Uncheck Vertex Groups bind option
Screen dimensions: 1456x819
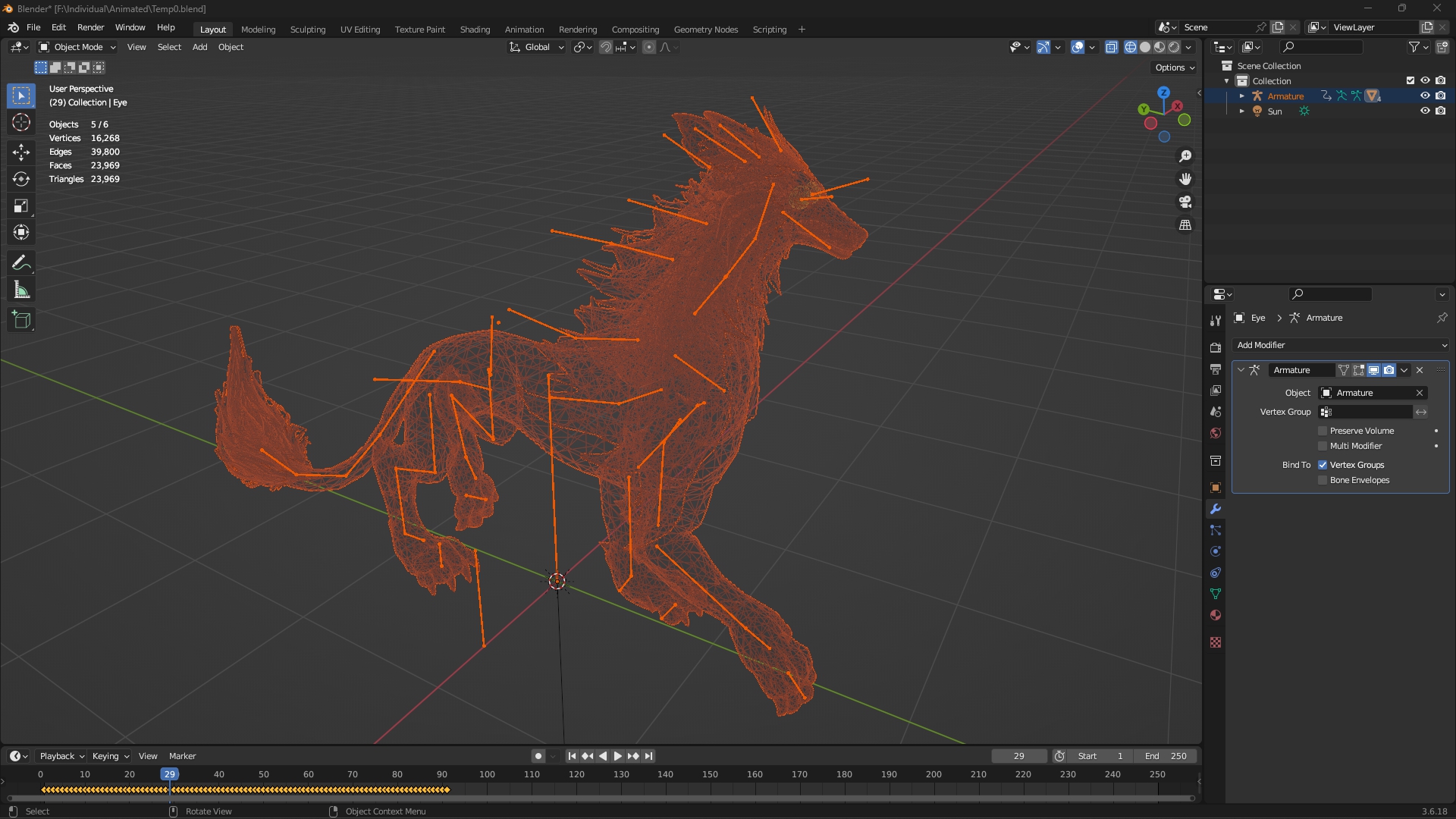1323,465
